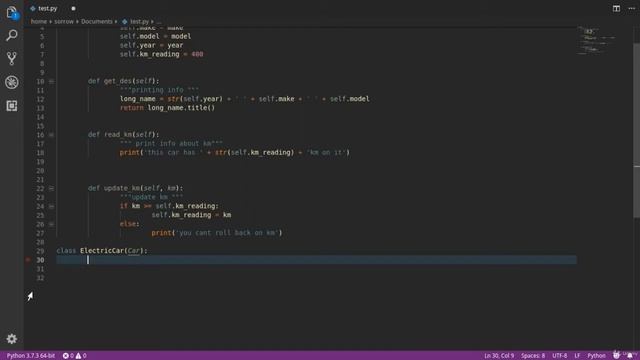This screenshot has width=640, height=360.
Task: Click 'long_name.title()' on line 13
Action: pos(181,108)
